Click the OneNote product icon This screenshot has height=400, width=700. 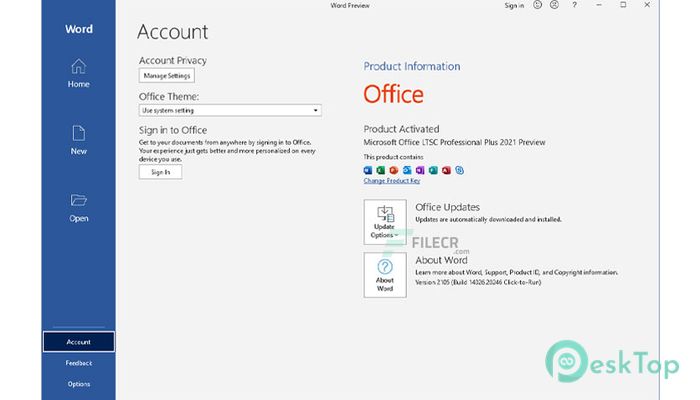coord(420,170)
